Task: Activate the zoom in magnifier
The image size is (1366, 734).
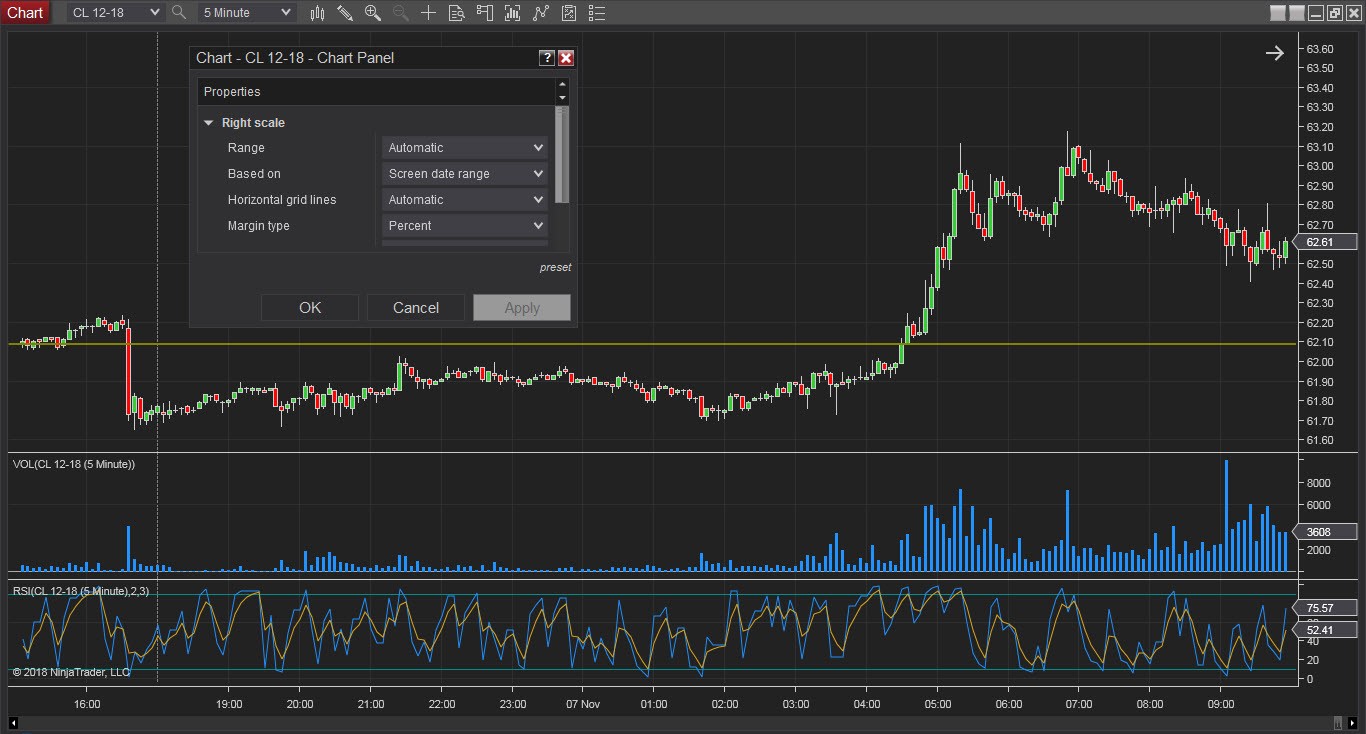Action: click(373, 13)
